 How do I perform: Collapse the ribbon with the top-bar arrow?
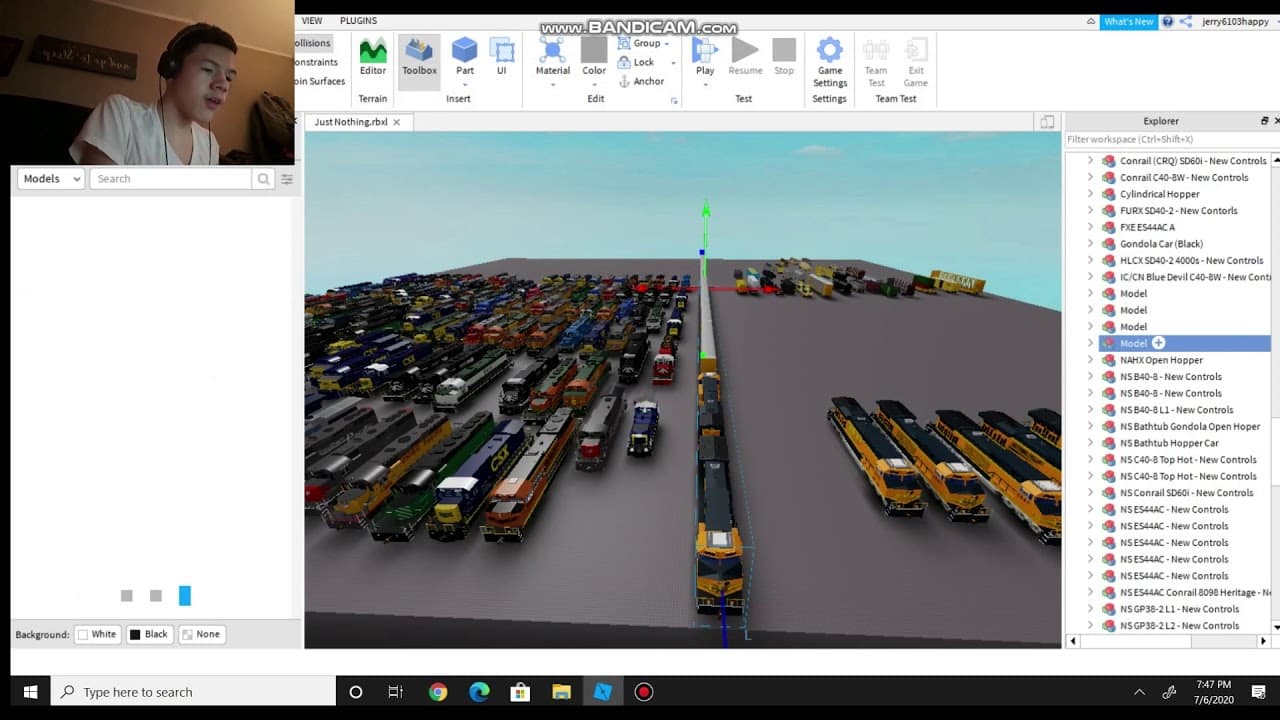[x=1090, y=21]
